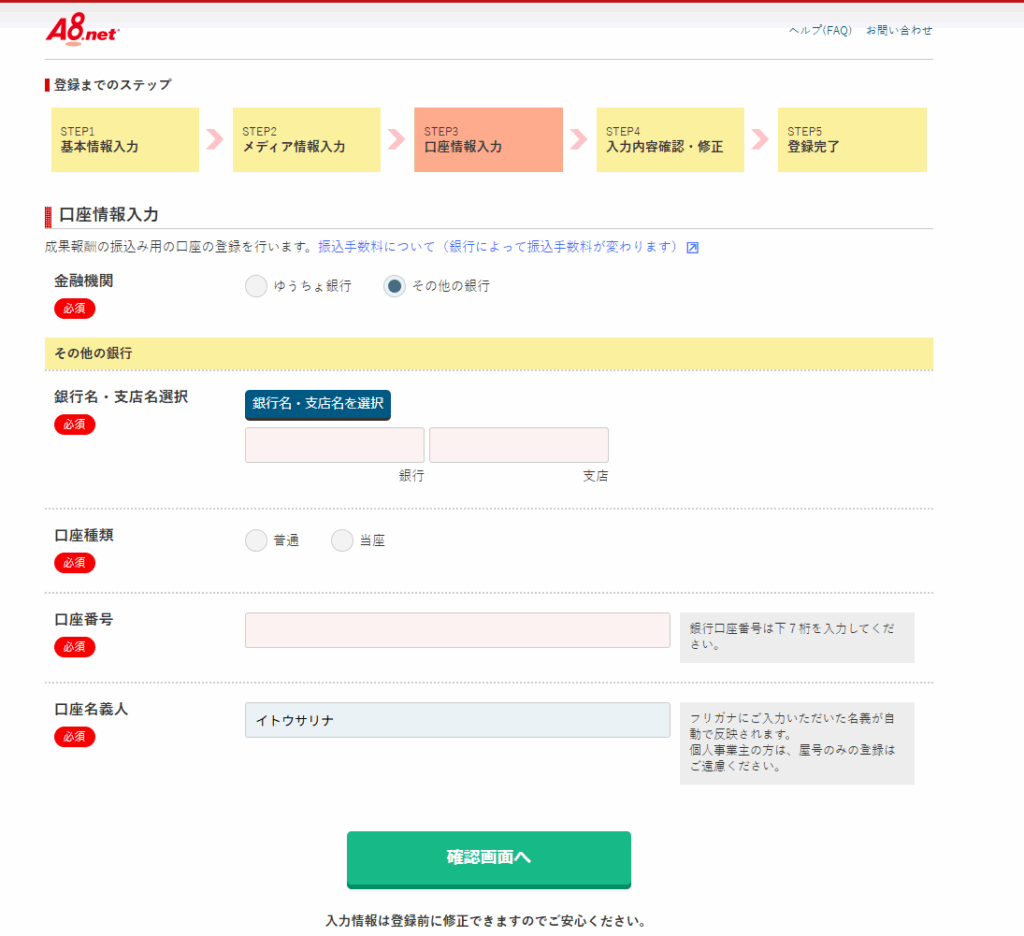
Task: Open the お問い合わせ link
Action: (899, 31)
